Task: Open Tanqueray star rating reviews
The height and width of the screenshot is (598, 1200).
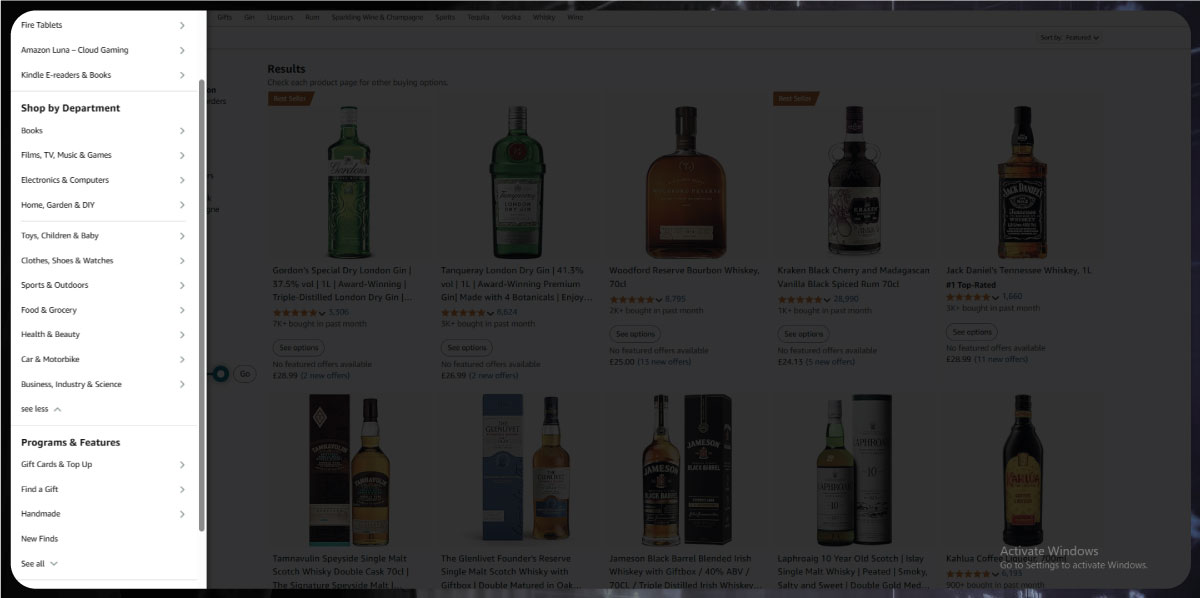Action: (x=467, y=312)
